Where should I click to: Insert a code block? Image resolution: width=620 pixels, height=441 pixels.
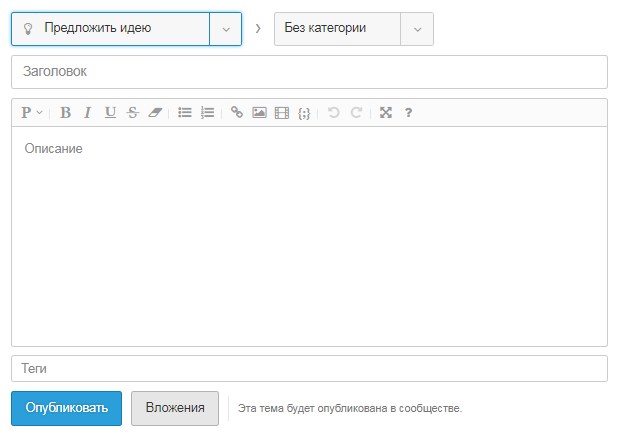pyautogui.click(x=304, y=113)
